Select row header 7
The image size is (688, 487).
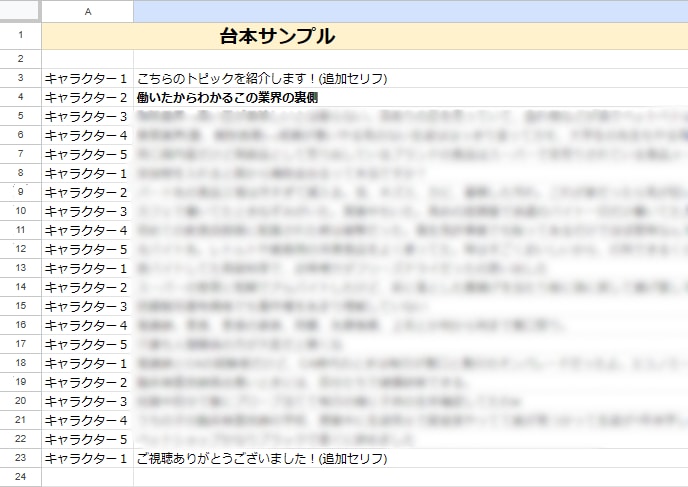[x=21, y=154]
